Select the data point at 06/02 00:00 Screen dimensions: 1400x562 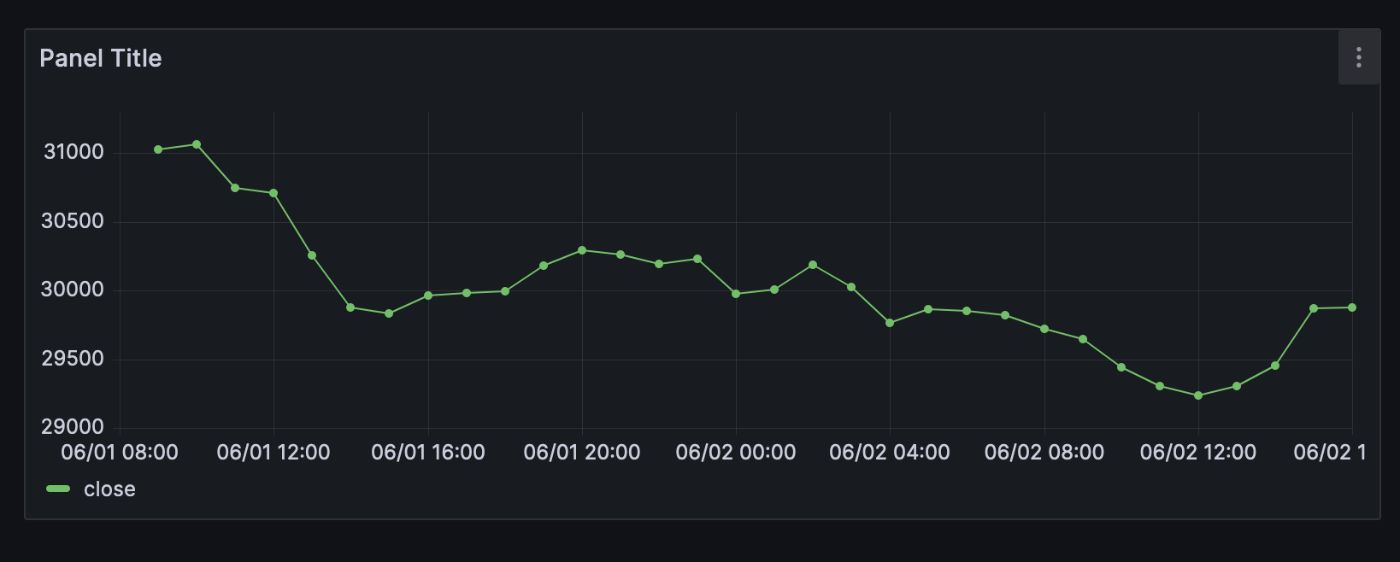(x=736, y=294)
